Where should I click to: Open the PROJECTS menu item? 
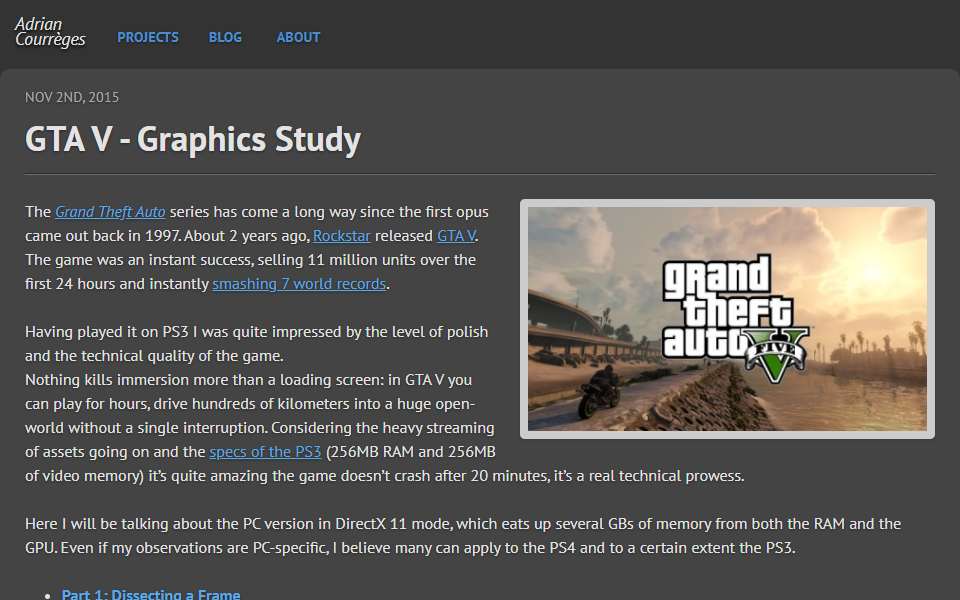(x=148, y=37)
